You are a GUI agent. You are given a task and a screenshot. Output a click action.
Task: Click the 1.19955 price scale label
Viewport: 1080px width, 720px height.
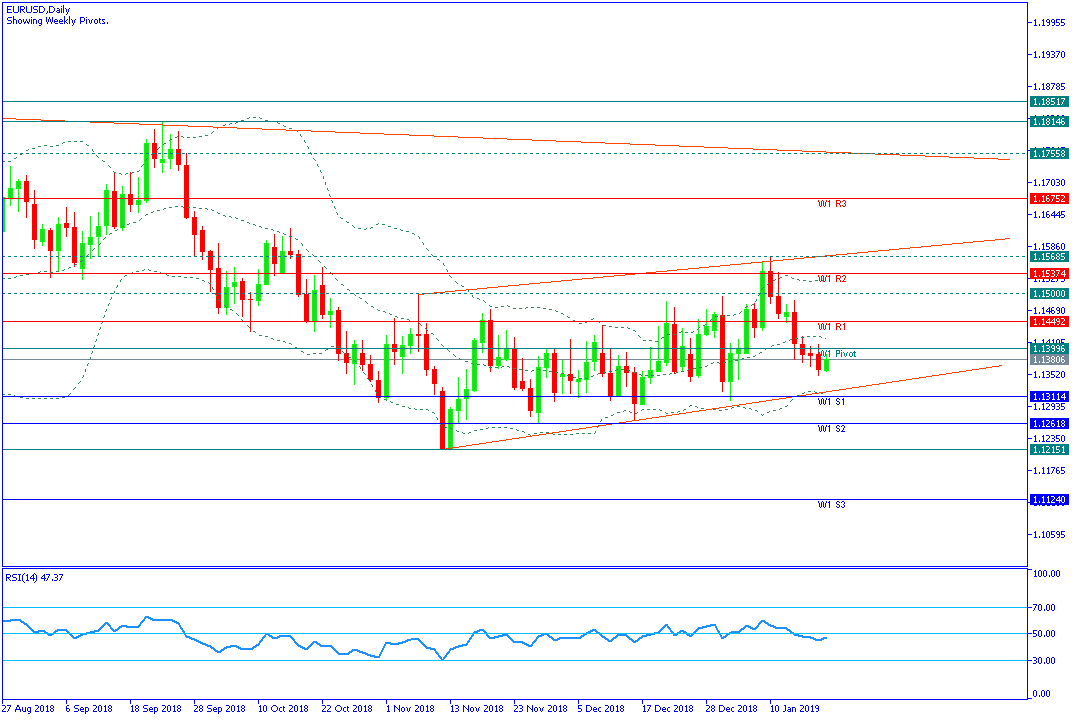click(x=1049, y=23)
